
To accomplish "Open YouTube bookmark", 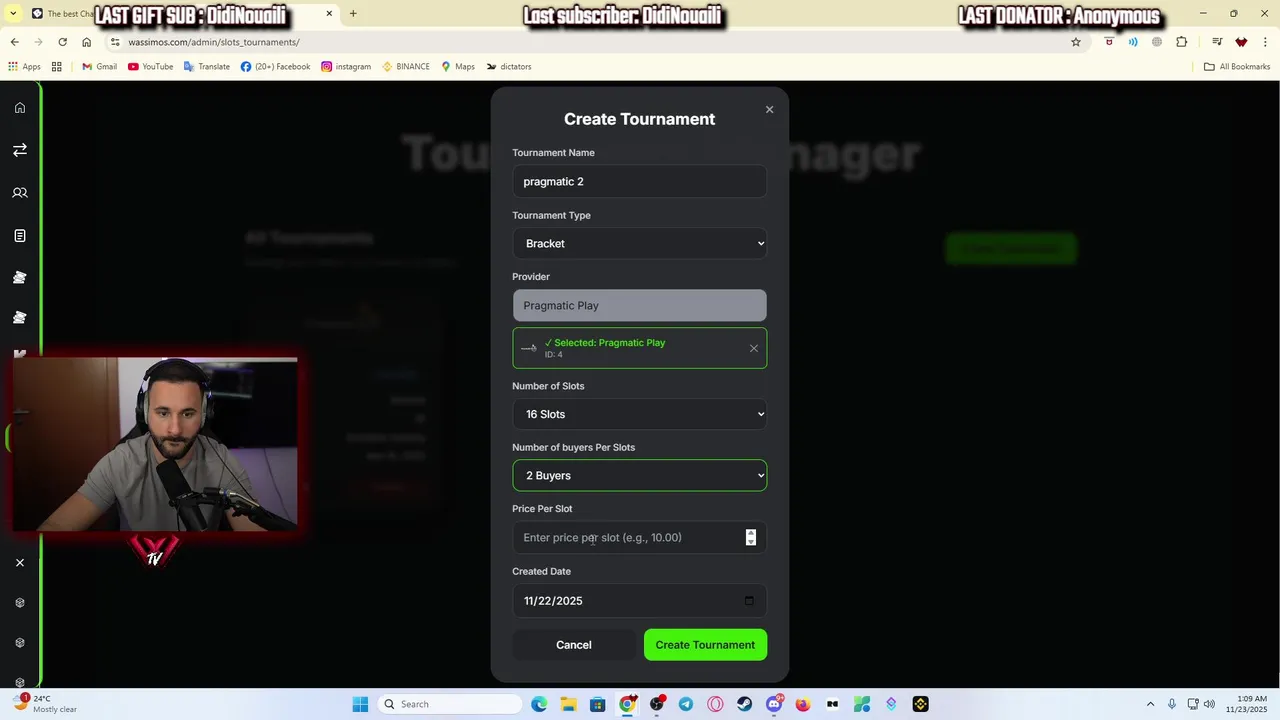I will tap(150, 67).
